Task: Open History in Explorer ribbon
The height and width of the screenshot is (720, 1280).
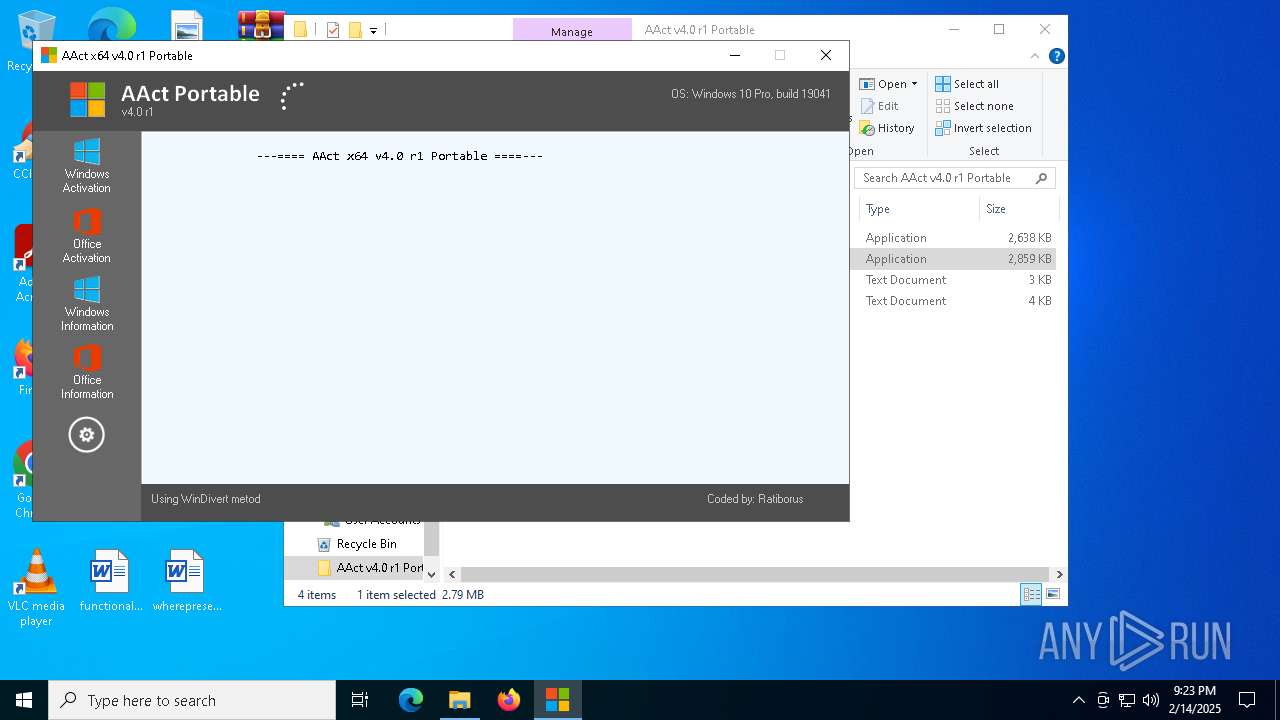Action: coord(887,128)
